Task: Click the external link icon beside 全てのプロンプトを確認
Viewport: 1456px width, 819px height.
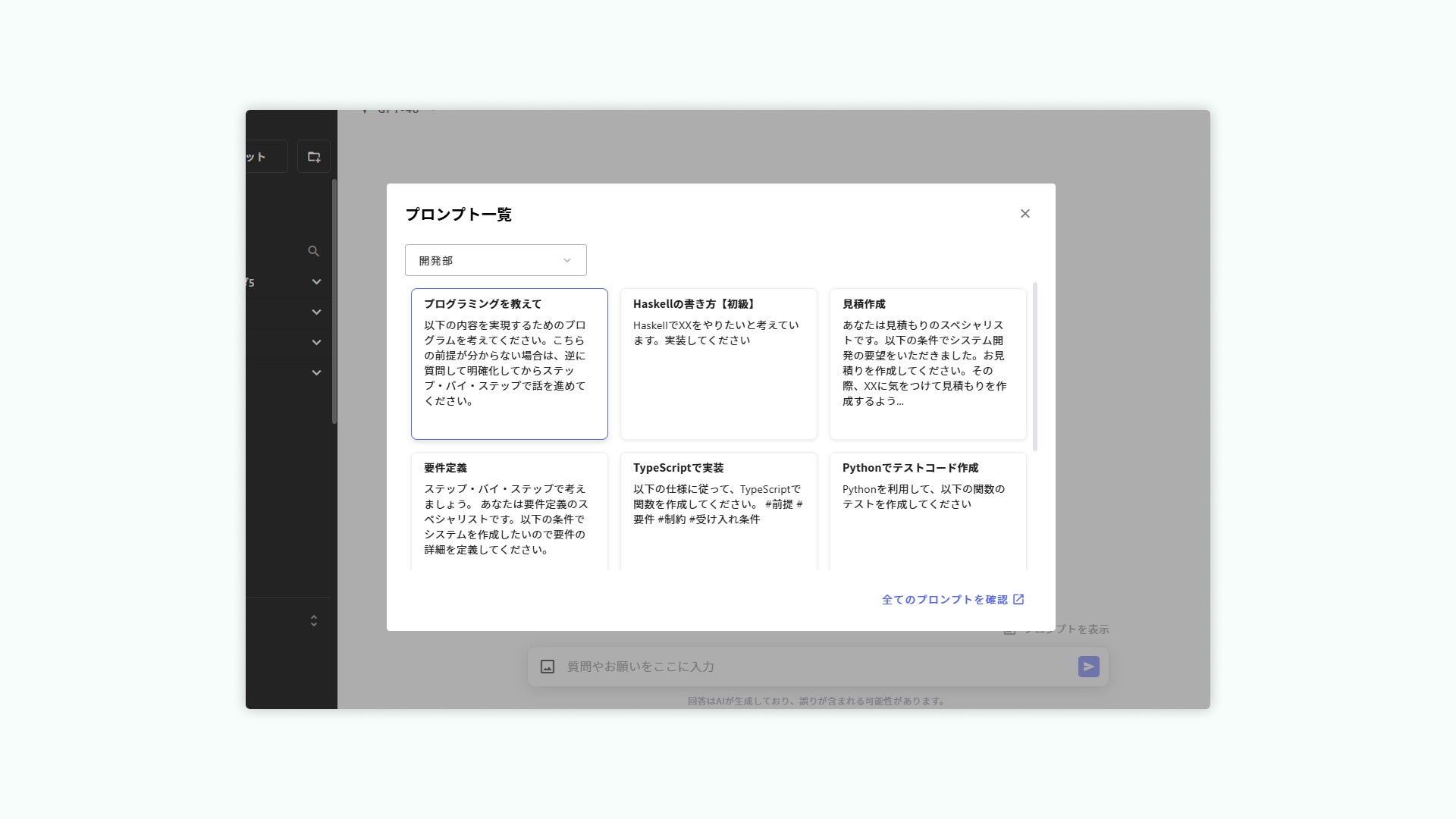Action: 1018,600
